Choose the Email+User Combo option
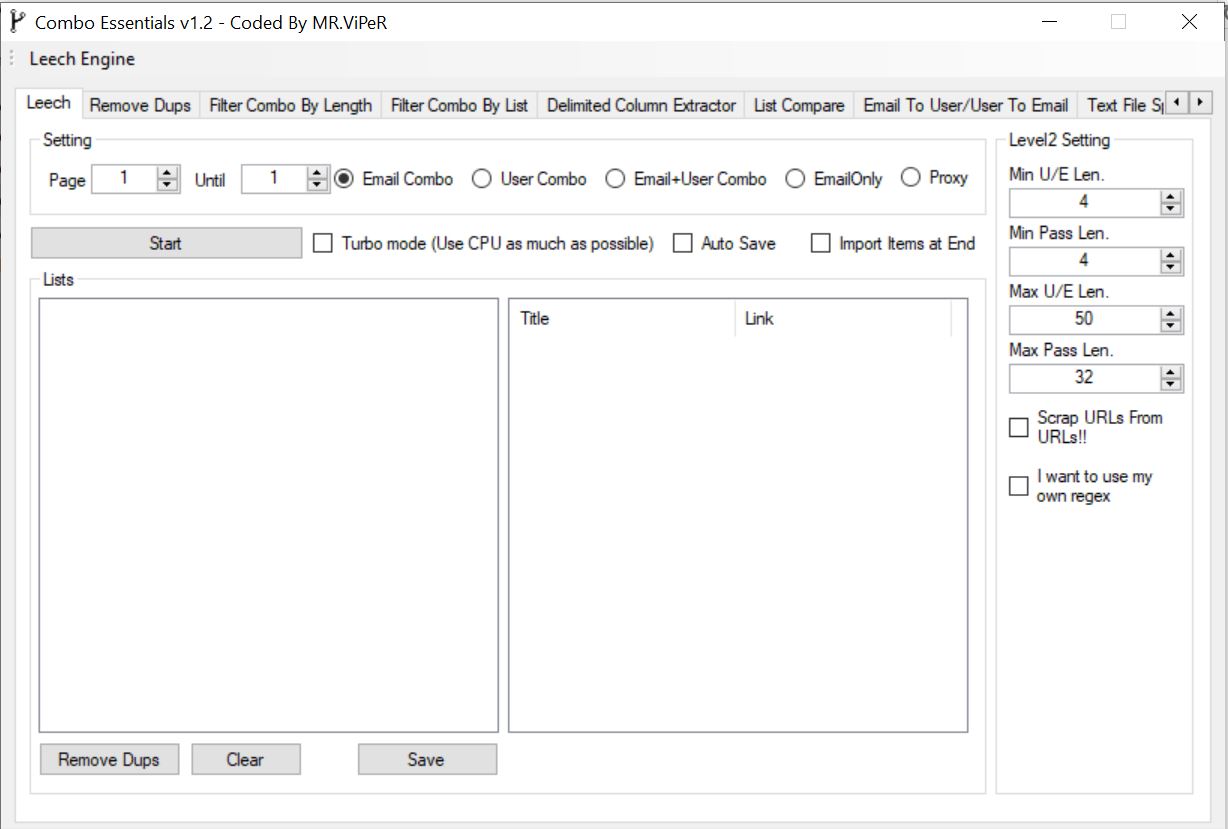Image resolution: width=1228 pixels, height=829 pixels. pyautogui.click(x=686, y=179)
